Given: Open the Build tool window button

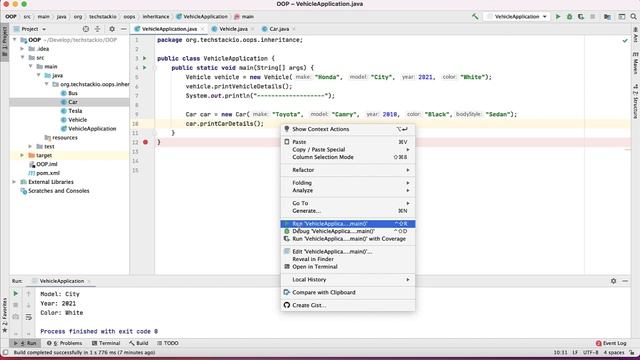Looking at the screenshot, I should click(138, 343).
